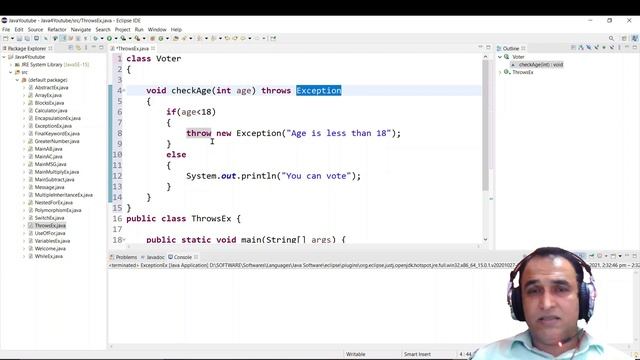Image resolution: width=640 pixels, height=360 pixels.
Task: Click the editor horizontal scrollbar
Action: pos(304,246)
